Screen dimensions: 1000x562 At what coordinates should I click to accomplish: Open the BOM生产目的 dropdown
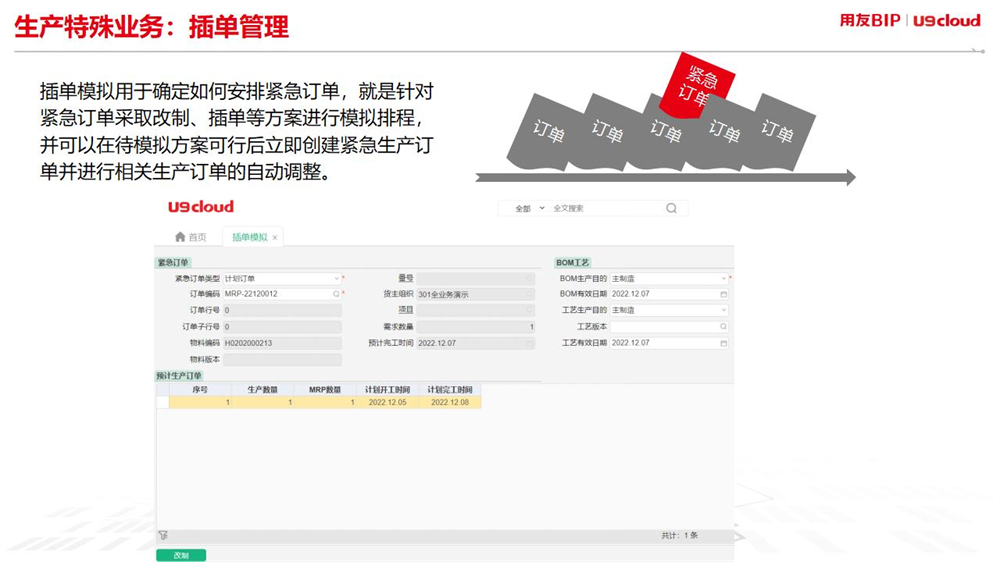[x=723, y=279]
